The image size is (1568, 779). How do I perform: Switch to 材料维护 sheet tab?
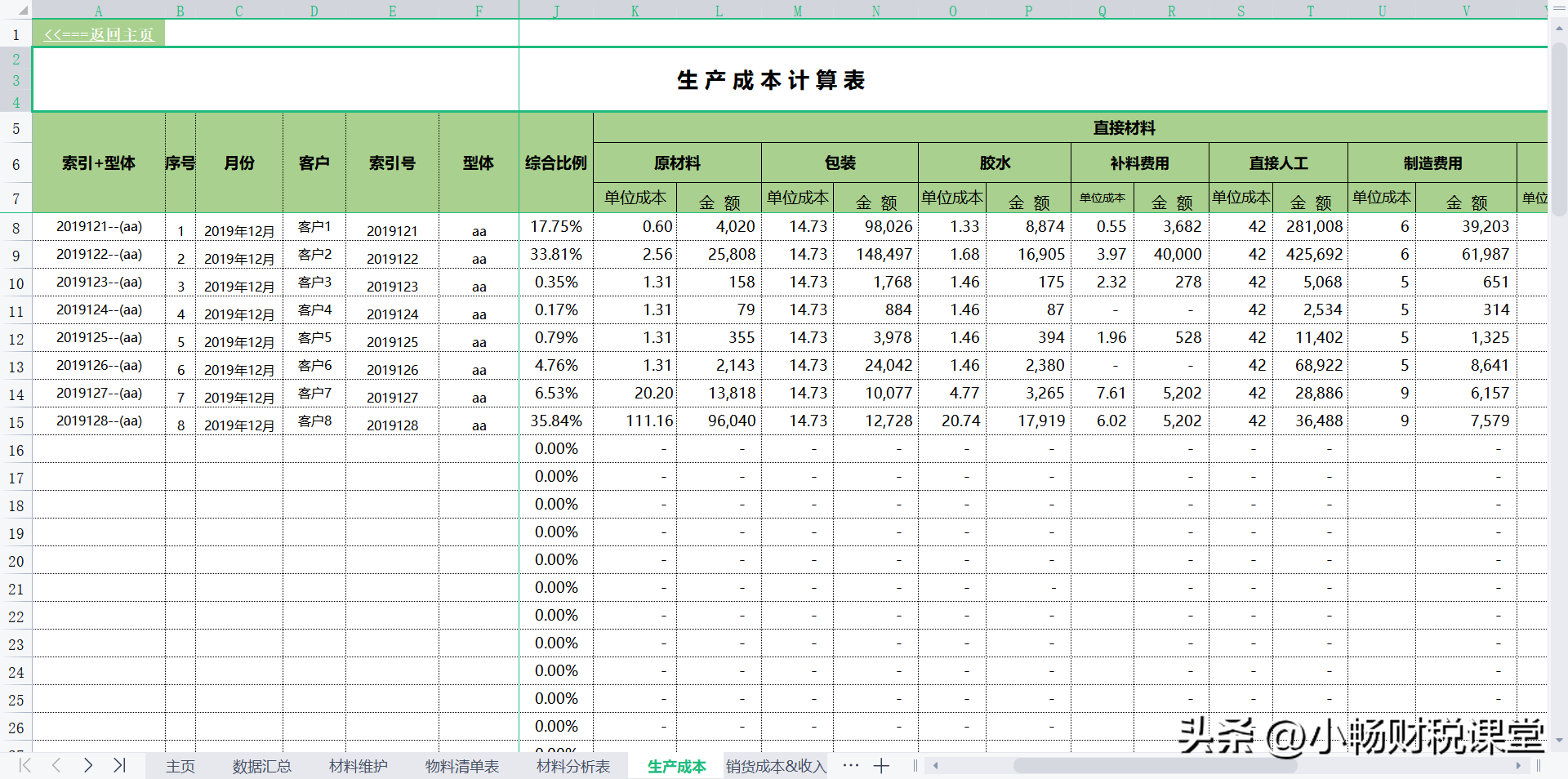point(359,766)
